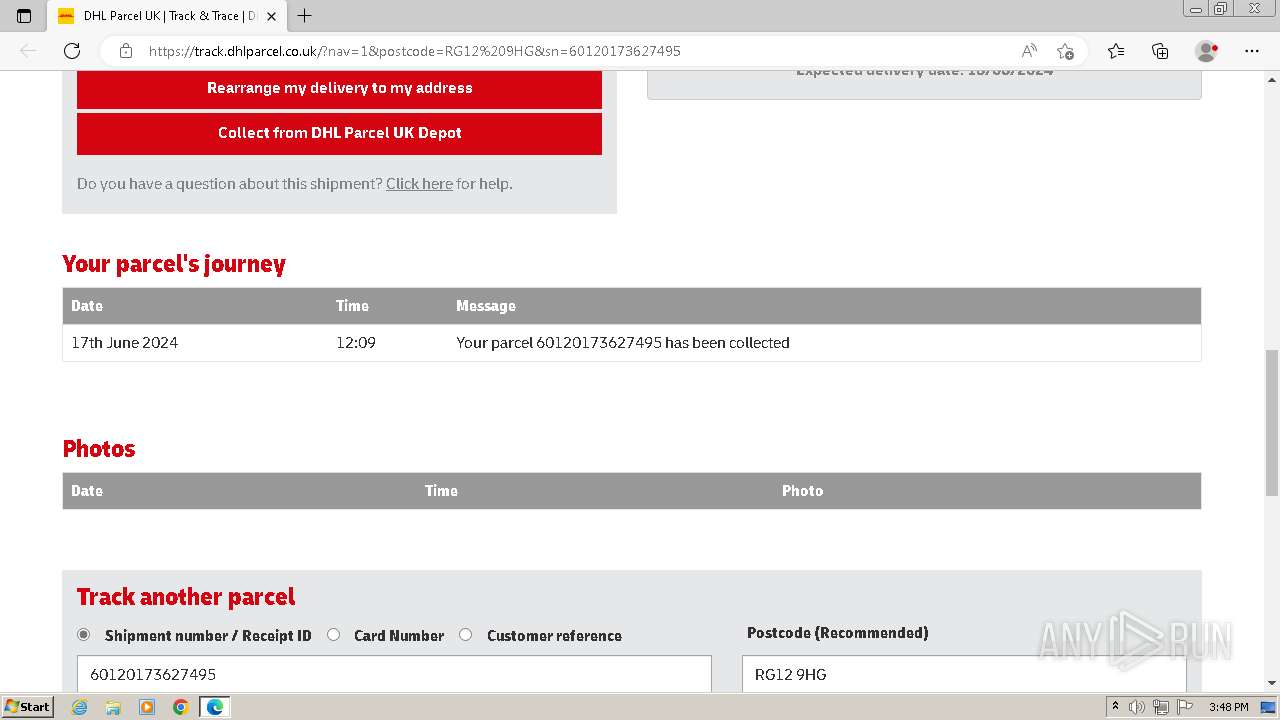1280x720 pixels.
Task: Open a new browser tab
Action: coord(305,16)
